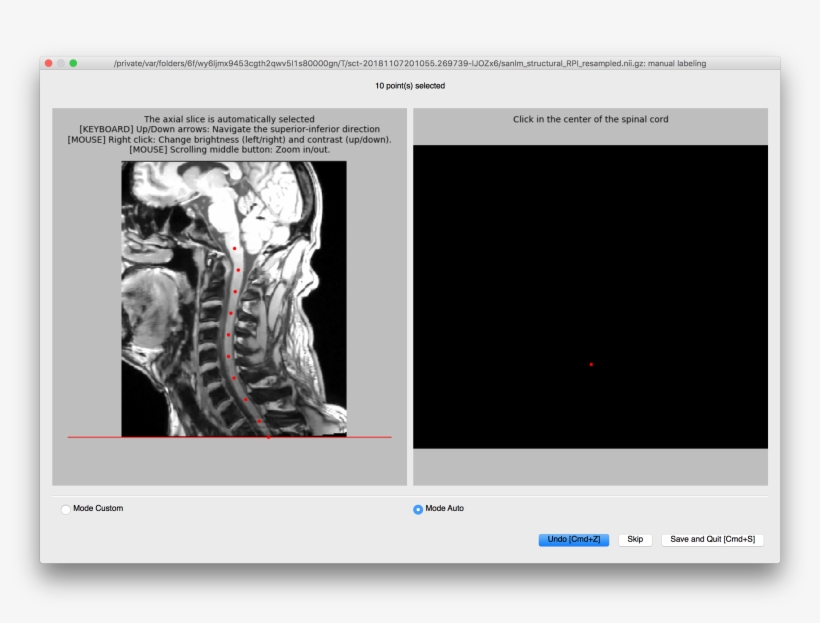Click the "10 point(s) selected" status text
This screenshot has height=623, width=820.
(410, 86)
